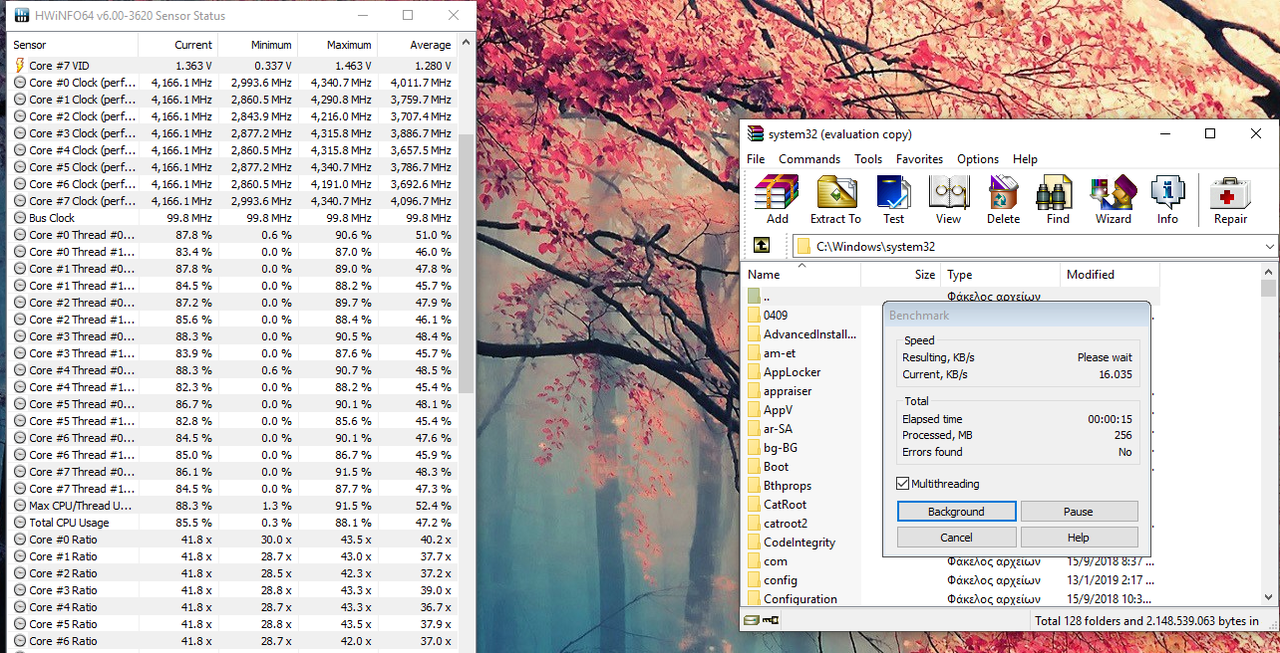
Task: Click the Info toolbar icon
Action: click(x=1167, y=200)
